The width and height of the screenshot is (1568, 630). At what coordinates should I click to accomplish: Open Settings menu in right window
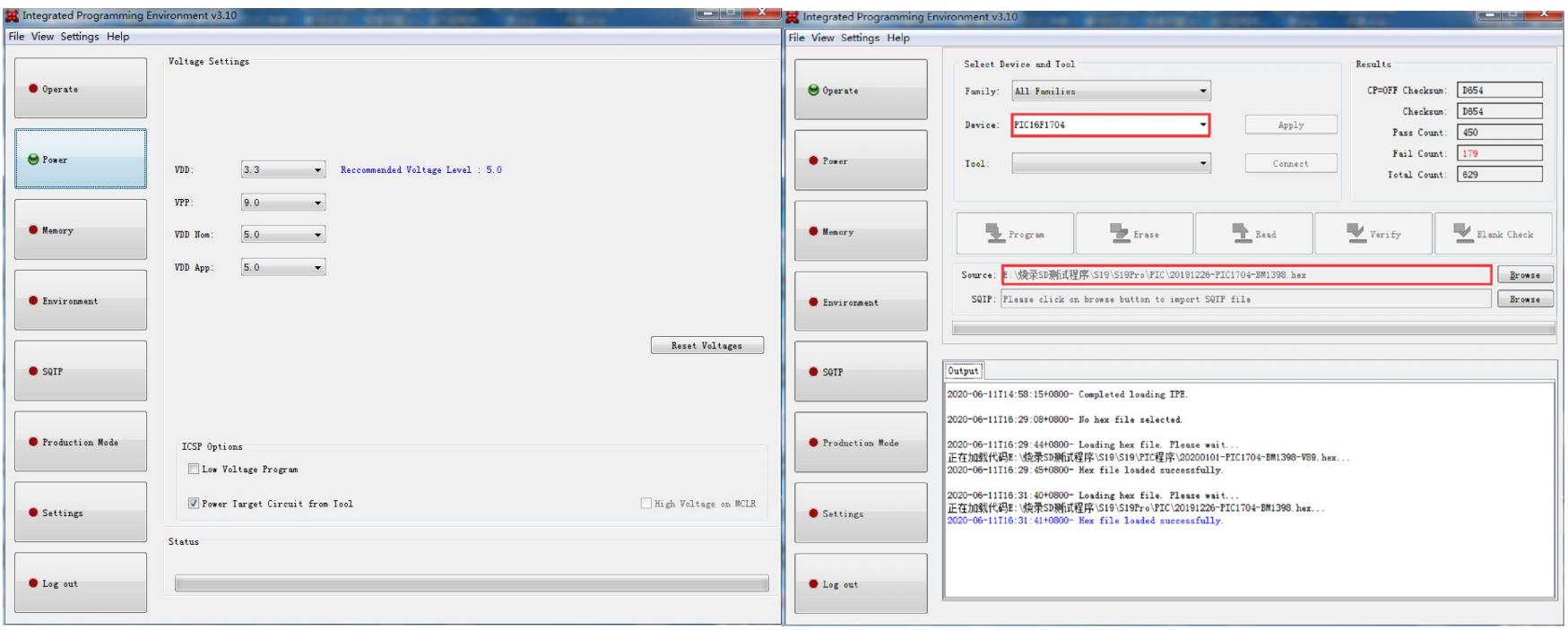pyautogui.click(x=860, y=38)
